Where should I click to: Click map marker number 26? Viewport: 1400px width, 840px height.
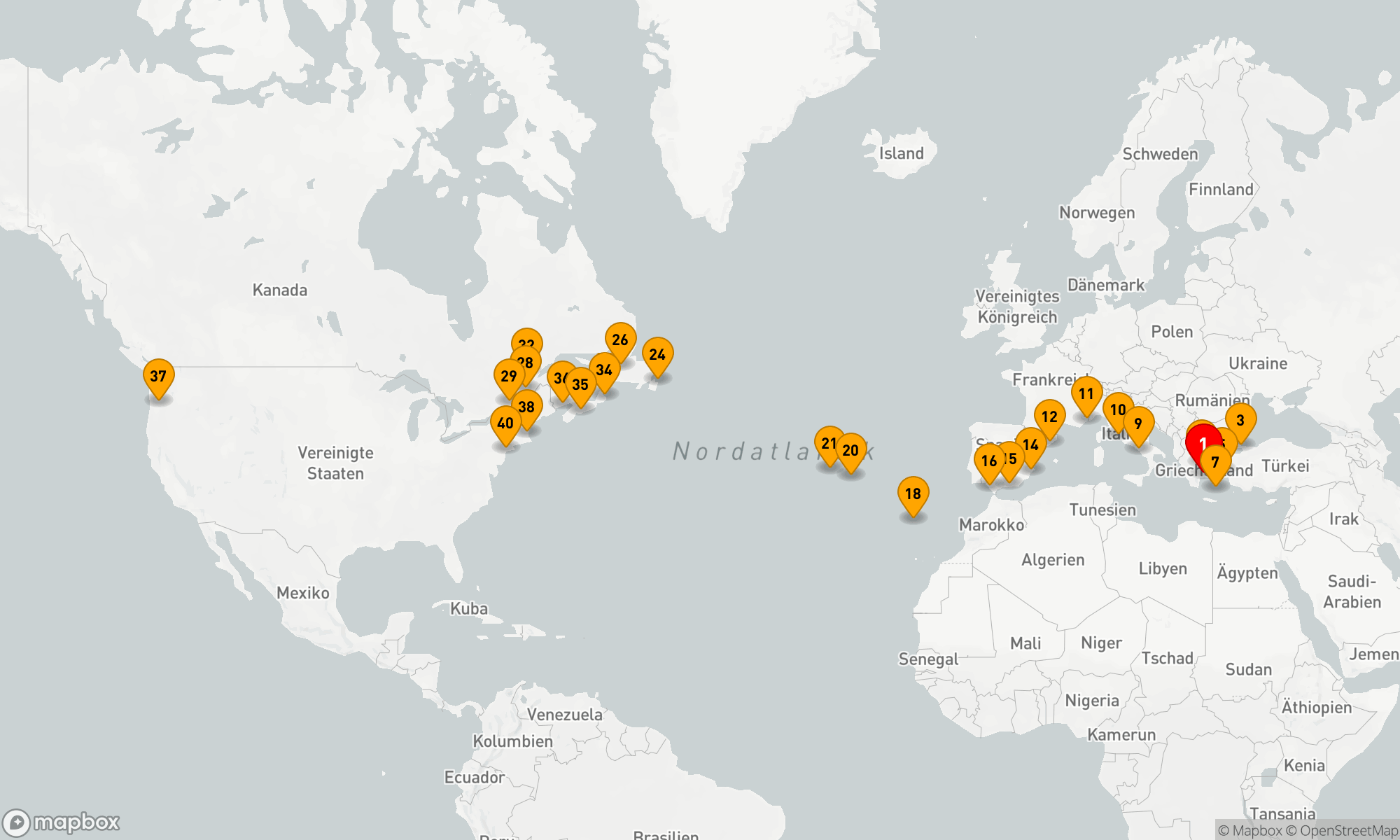coord(621,342)
